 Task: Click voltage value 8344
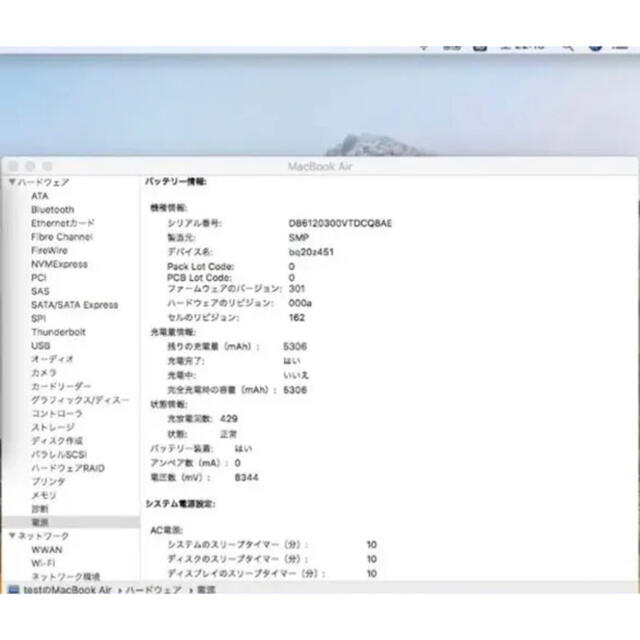(247, 477)
